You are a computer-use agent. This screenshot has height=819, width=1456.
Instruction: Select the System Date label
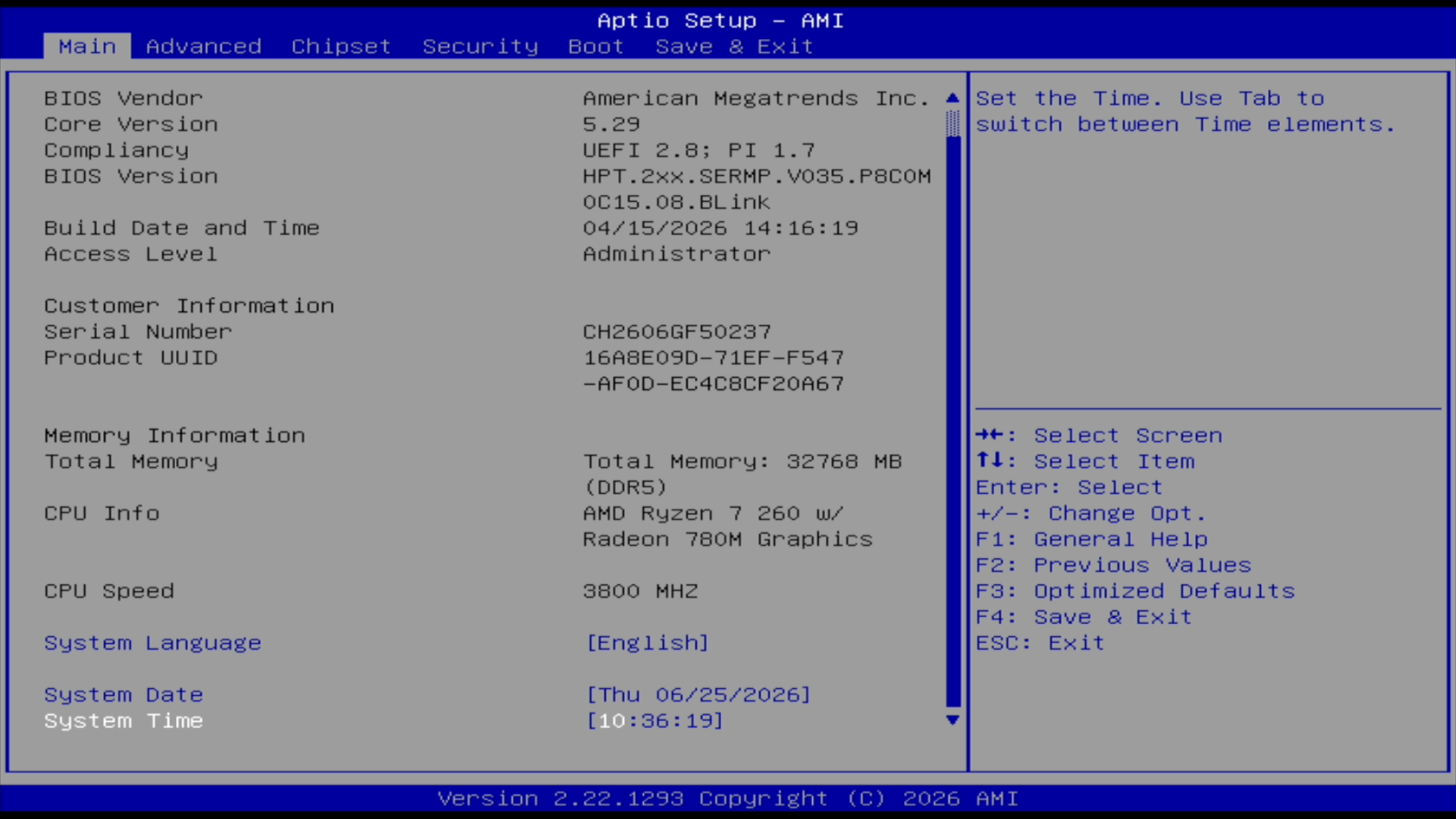click(x=124, y=695)
